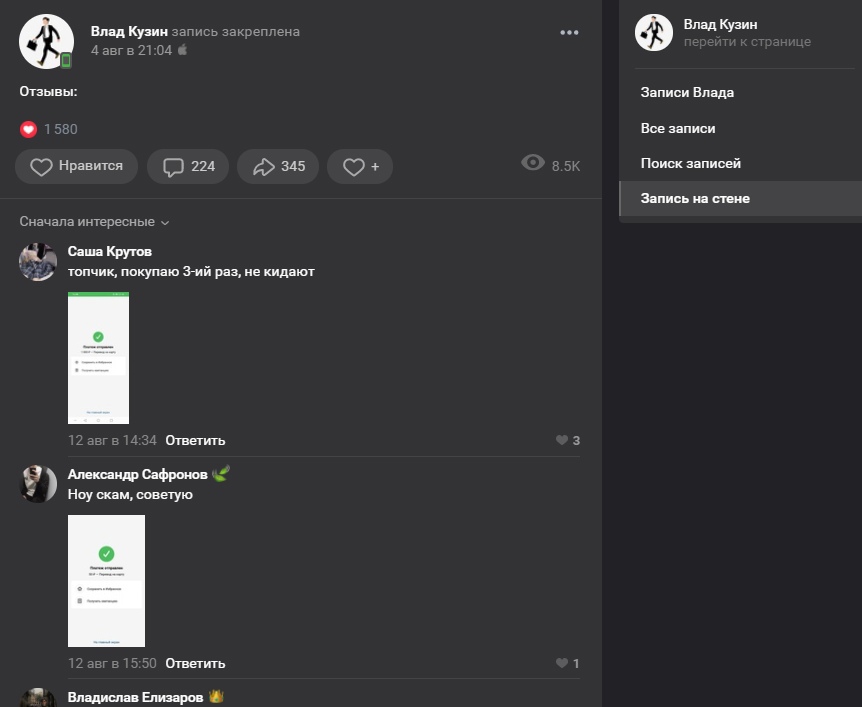Click the eye views counter icon

coord(533,163)
